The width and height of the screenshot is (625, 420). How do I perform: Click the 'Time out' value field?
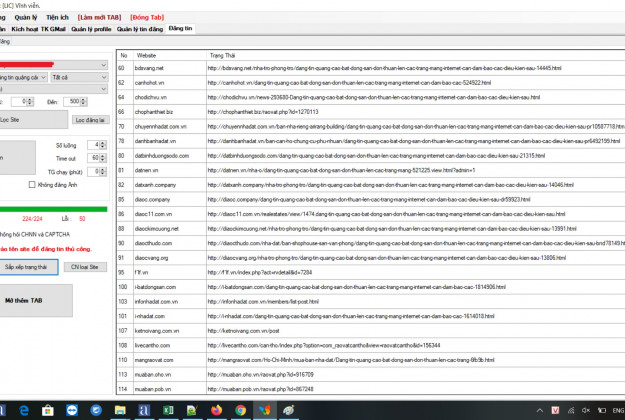tap(94, 158)
